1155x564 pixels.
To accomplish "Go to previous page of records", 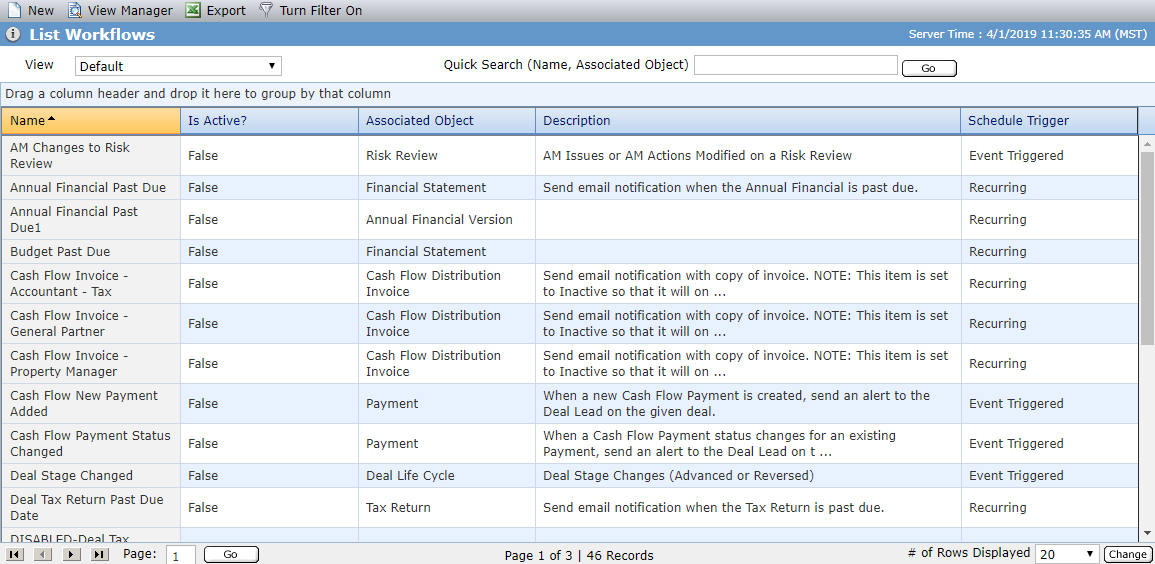I will (43, 554).
